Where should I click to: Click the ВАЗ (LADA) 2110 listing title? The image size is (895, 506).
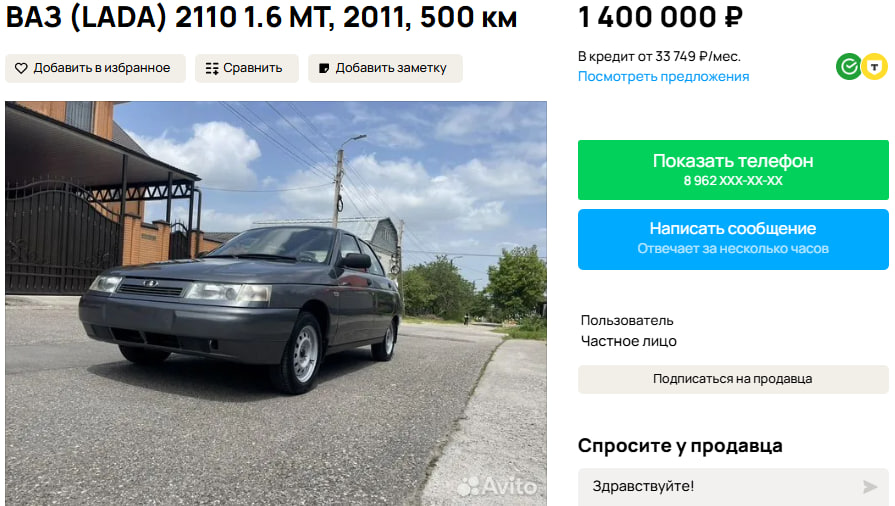click(261, 18)
